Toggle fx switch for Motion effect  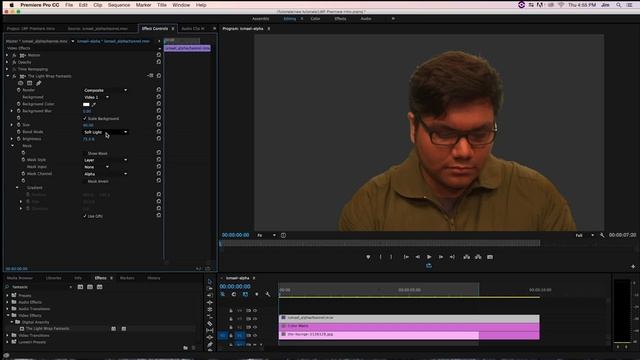click(x=14, y=55)
